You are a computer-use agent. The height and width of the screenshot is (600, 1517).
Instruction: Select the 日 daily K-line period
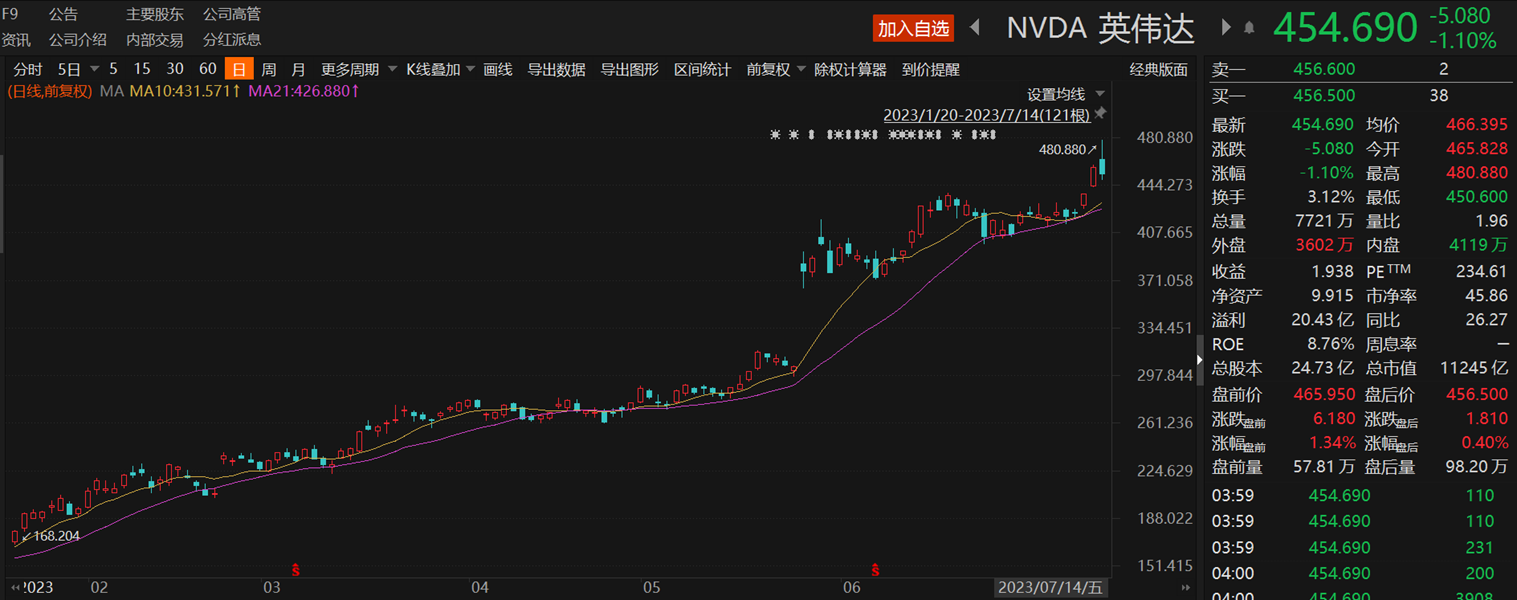(239, 69)
